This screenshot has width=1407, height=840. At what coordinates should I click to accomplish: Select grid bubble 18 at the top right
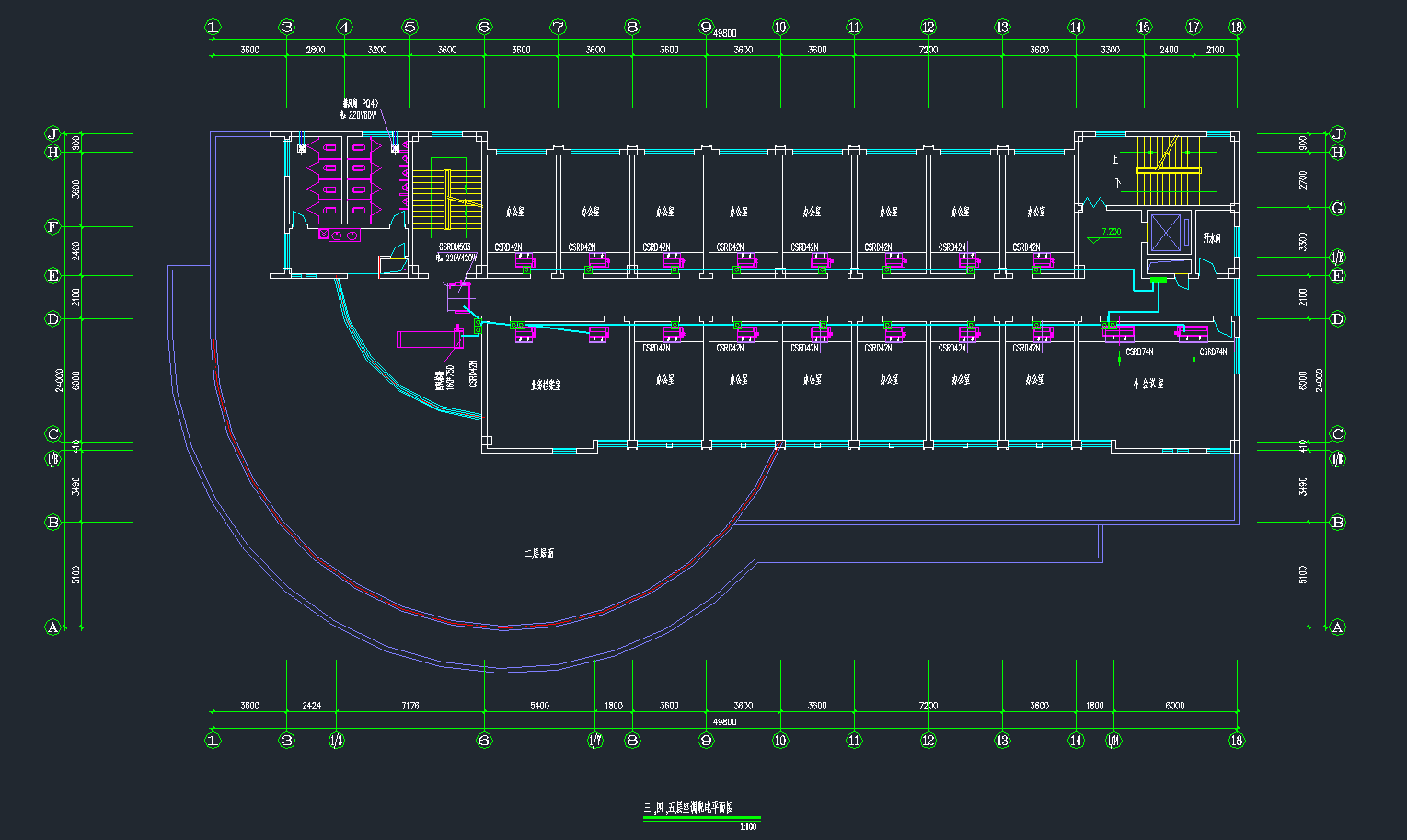pos(1236,28)
